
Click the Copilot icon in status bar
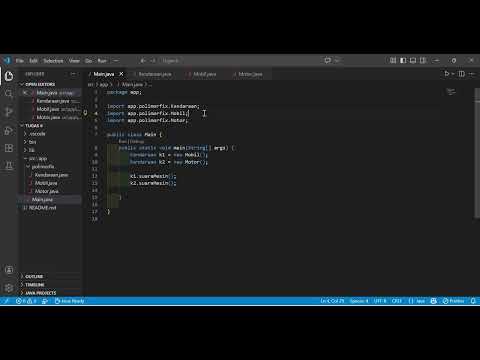[x=433, y=301]
